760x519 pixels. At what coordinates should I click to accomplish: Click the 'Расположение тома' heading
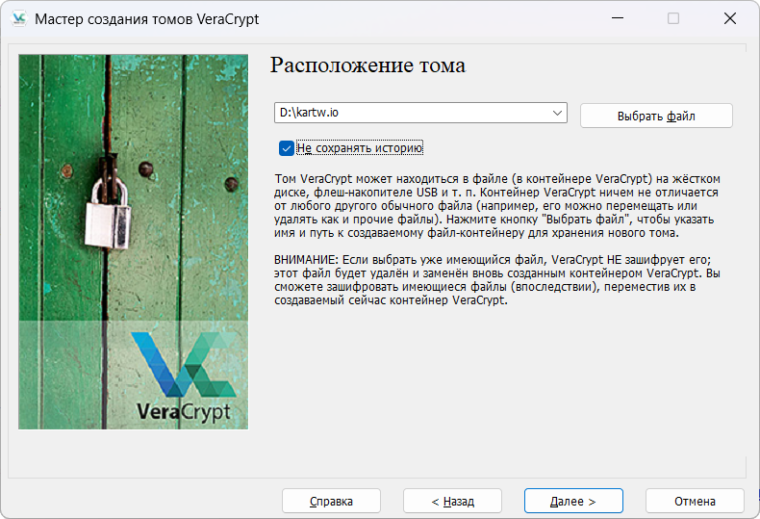[368, 66]
